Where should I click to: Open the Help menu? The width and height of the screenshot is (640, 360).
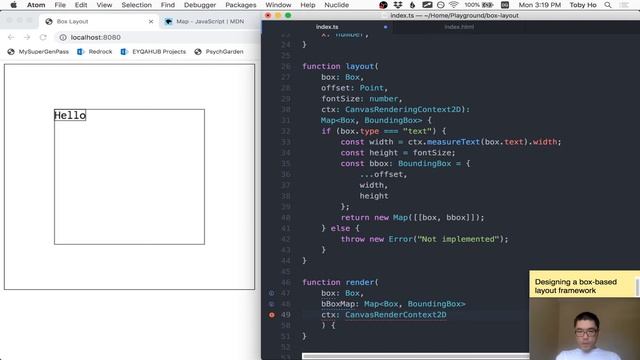coord(308,5)
